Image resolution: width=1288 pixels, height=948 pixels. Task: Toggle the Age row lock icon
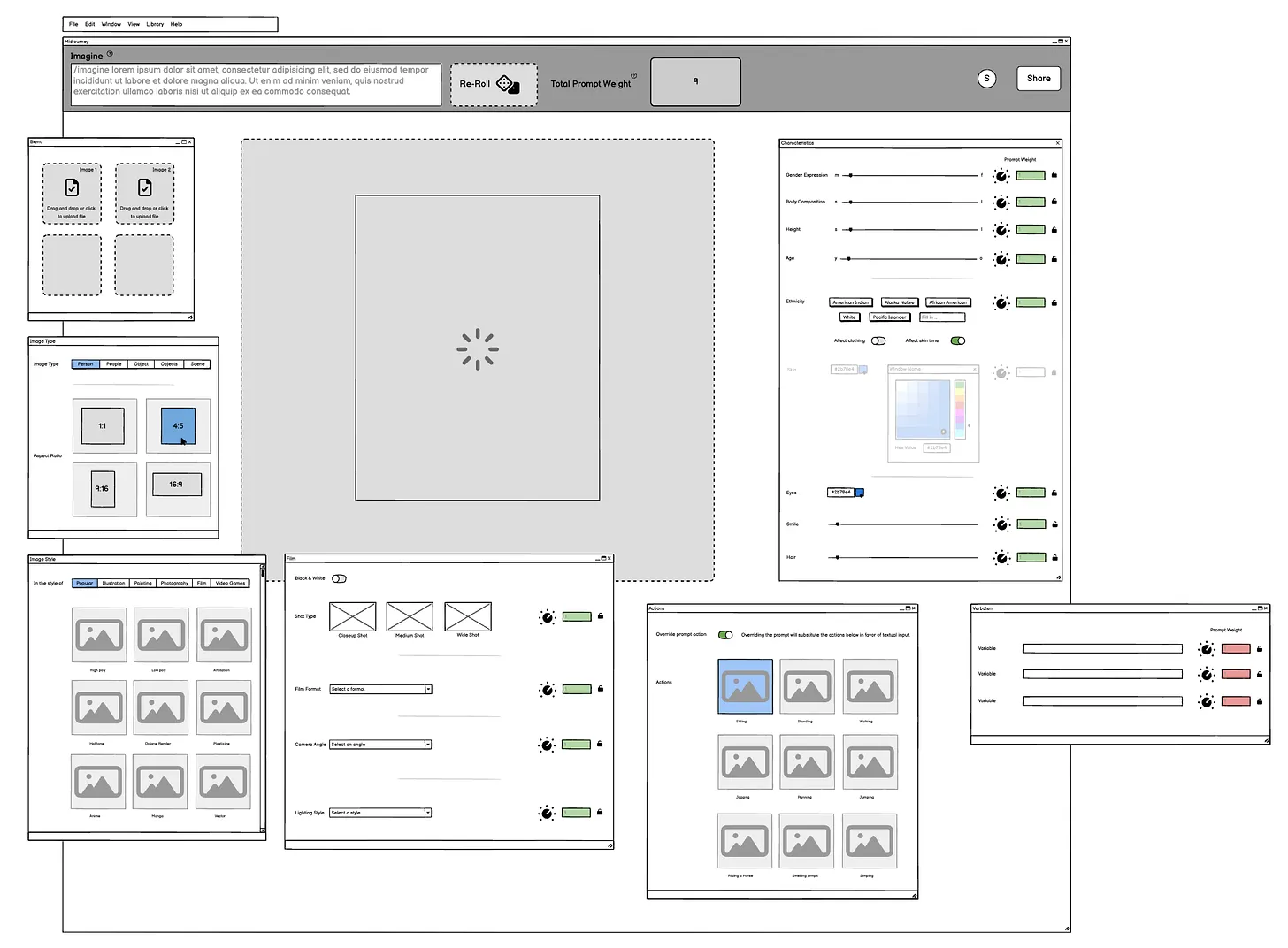tap(1054, 259)
